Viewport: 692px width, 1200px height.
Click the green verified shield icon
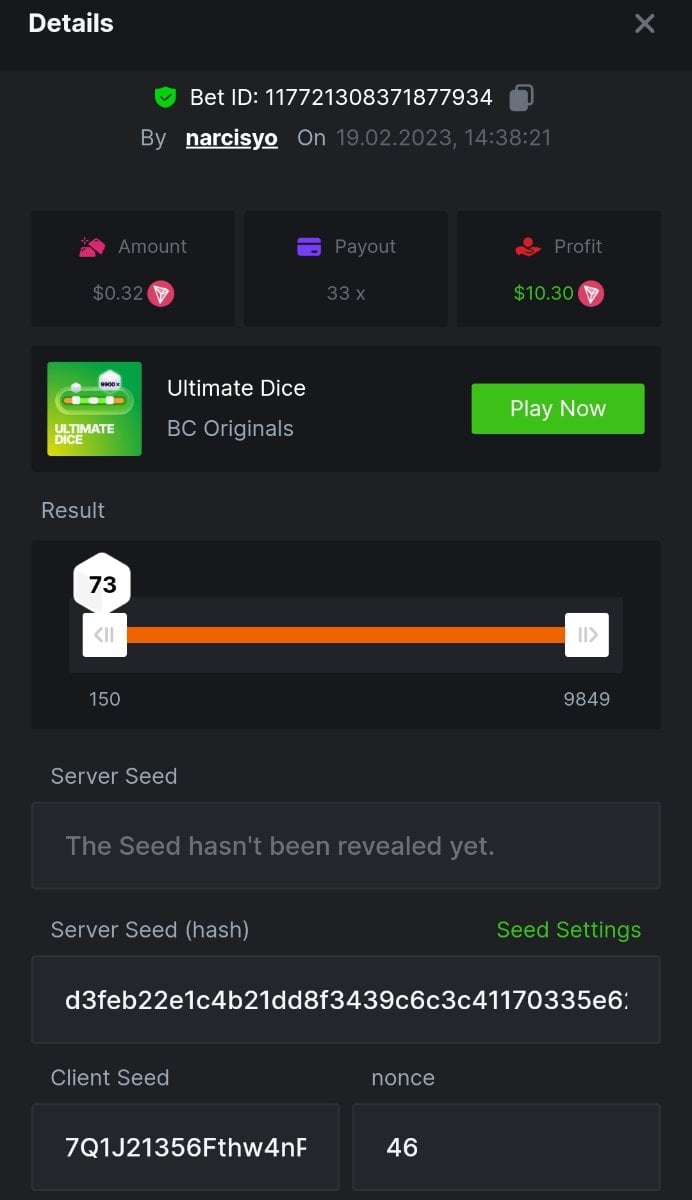tap(165, 98)
